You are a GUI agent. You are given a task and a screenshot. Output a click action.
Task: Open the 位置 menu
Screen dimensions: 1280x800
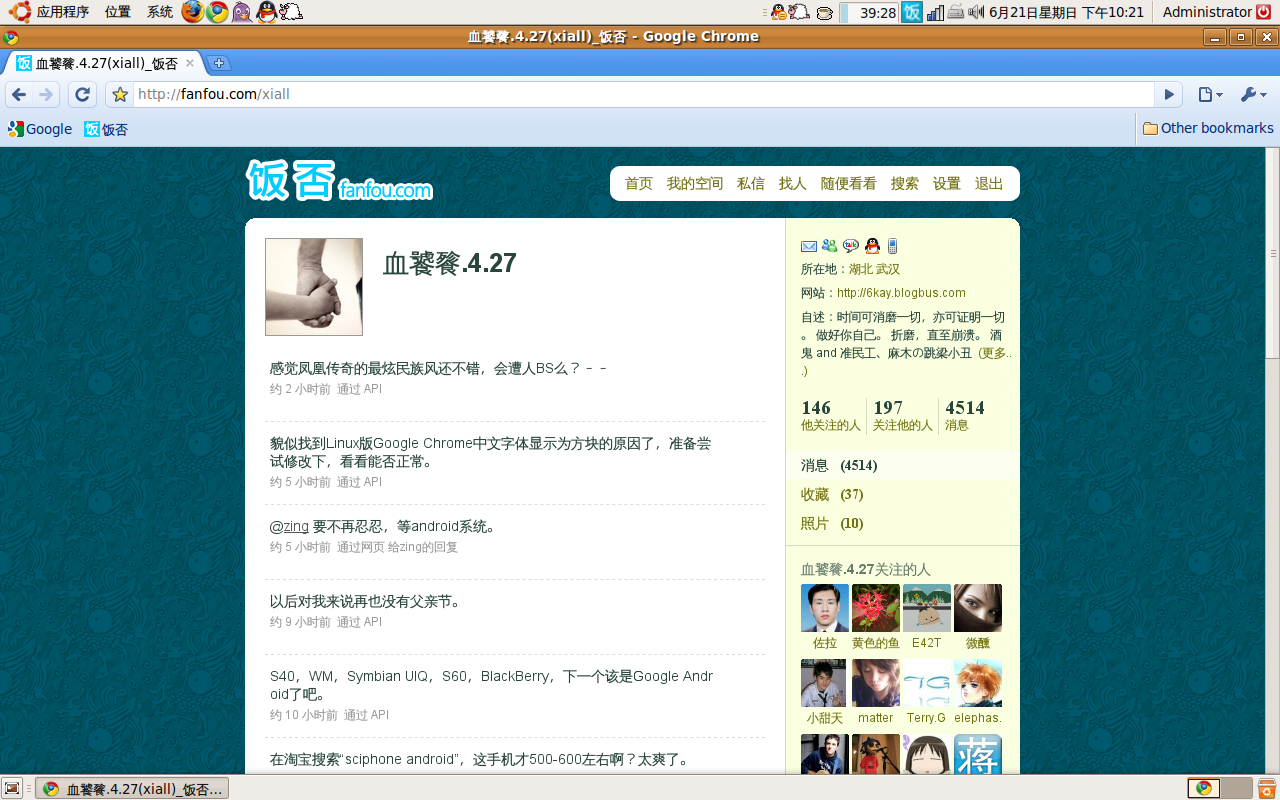(x=118, y=12)
